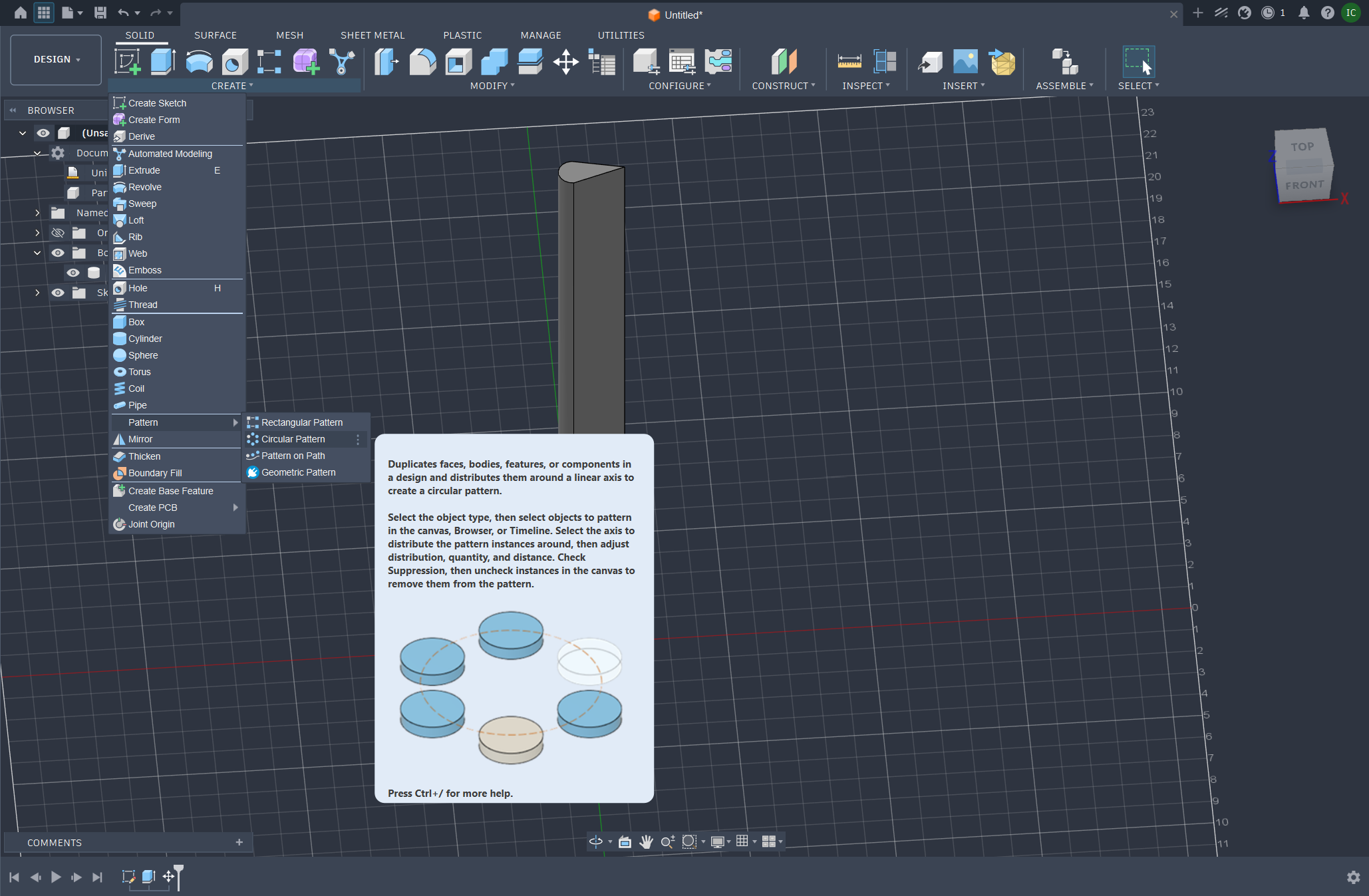This screenshot has height=896, width=1369.
Task: Open timeline settings gear
Action: 1353,877
